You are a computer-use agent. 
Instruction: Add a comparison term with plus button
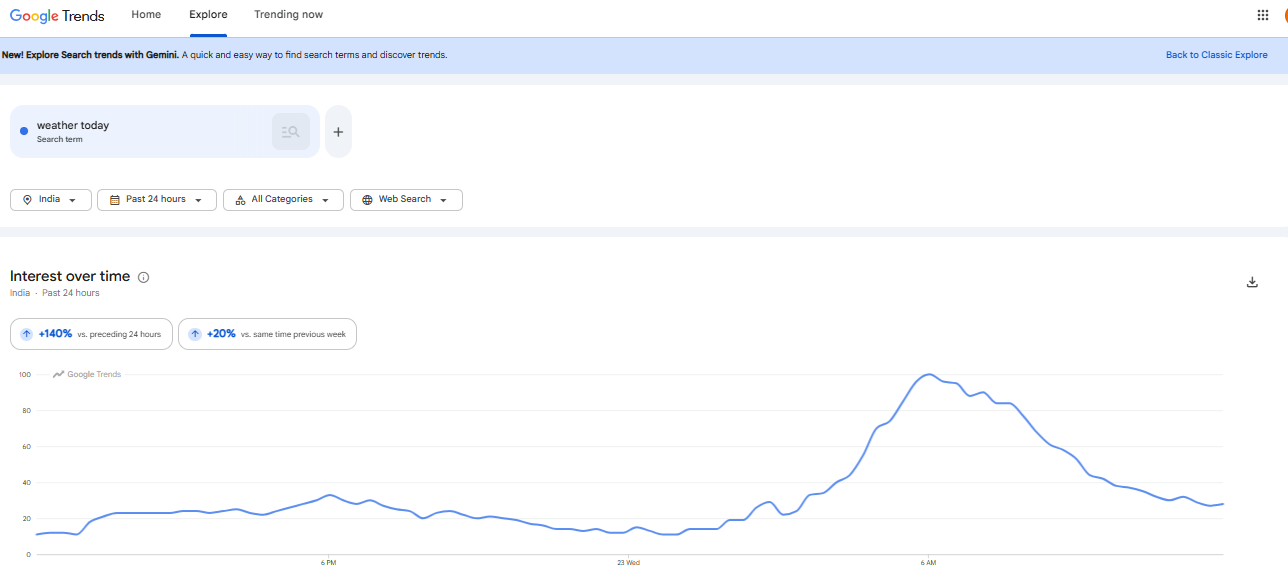click(x=338, y=132)
